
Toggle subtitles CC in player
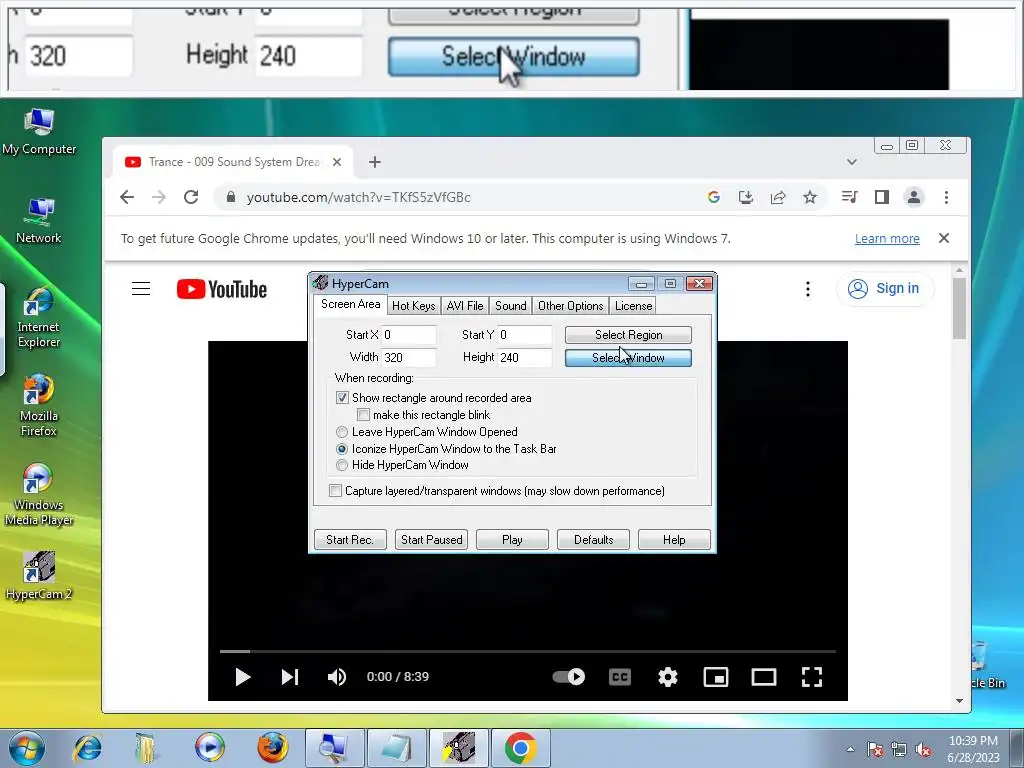pyautogui.click(x=620, y=677)
